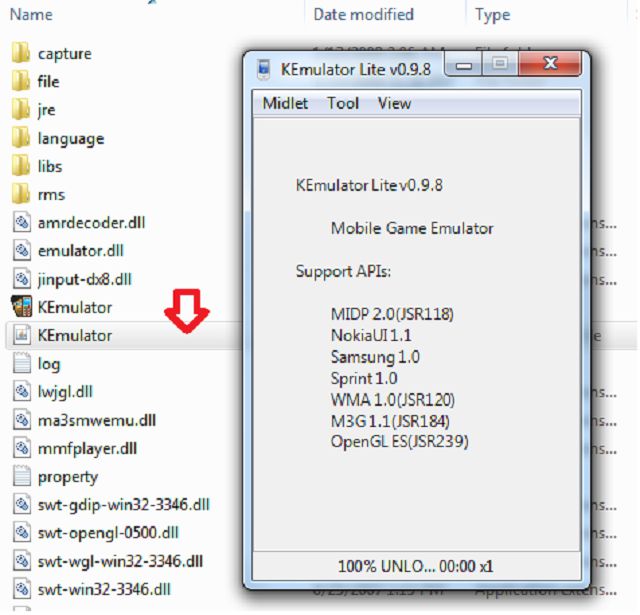Viewport: 640px width, 615px height.
Task: Select the highlighted KEmulator file icon
Action: (x=22, y=335)
